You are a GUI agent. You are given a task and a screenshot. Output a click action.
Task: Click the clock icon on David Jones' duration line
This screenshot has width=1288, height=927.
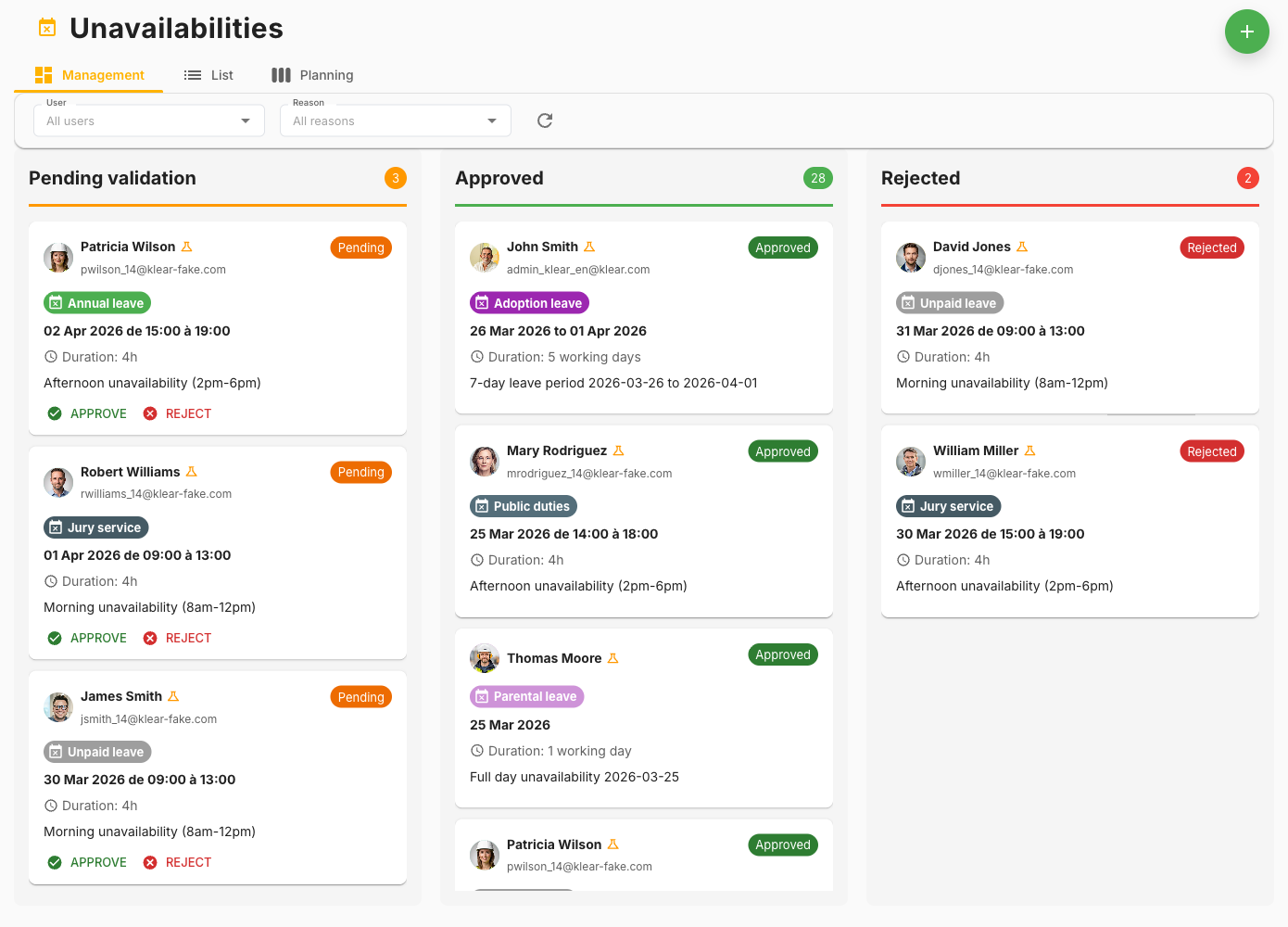point(904,356)
